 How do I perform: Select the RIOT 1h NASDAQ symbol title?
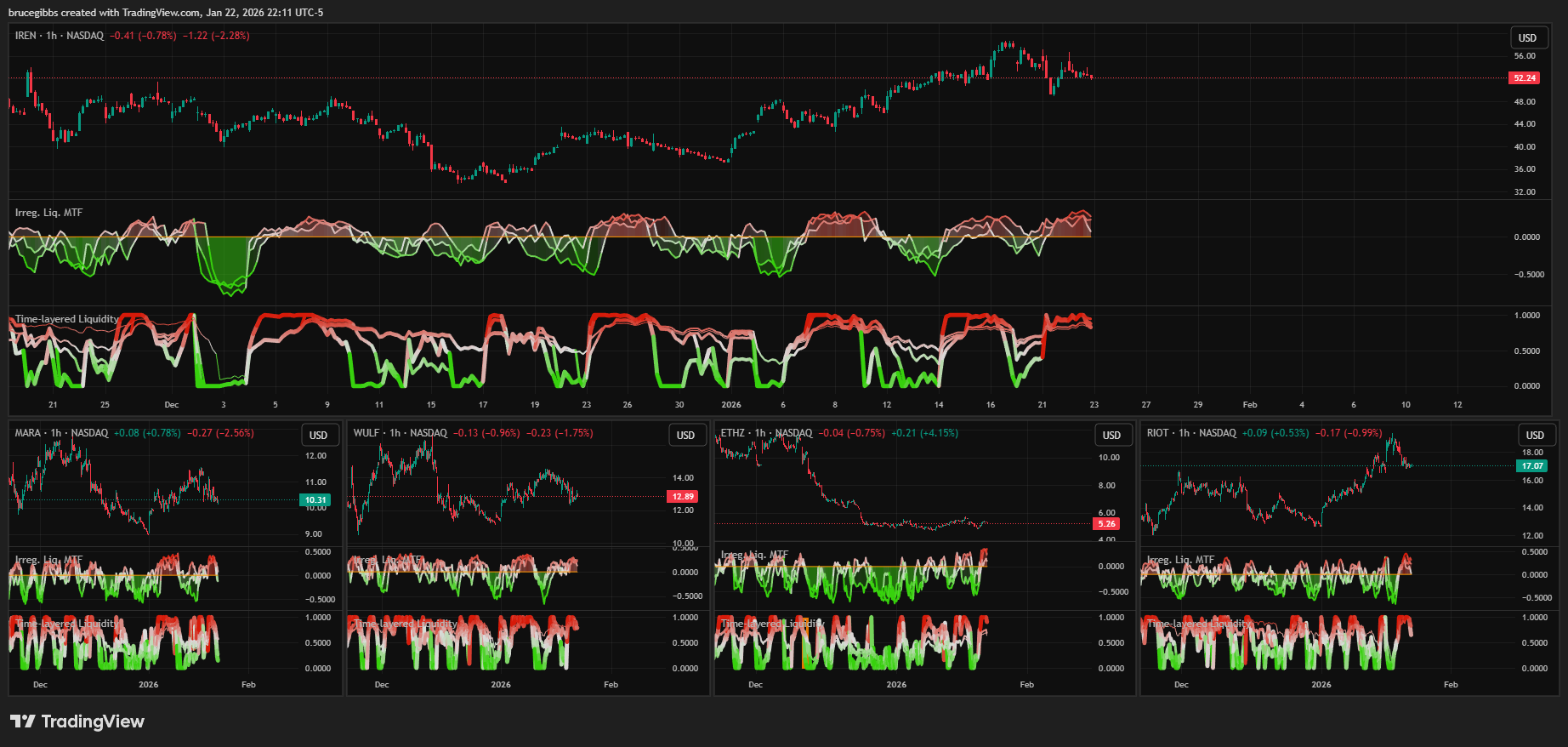(1191, 433)
